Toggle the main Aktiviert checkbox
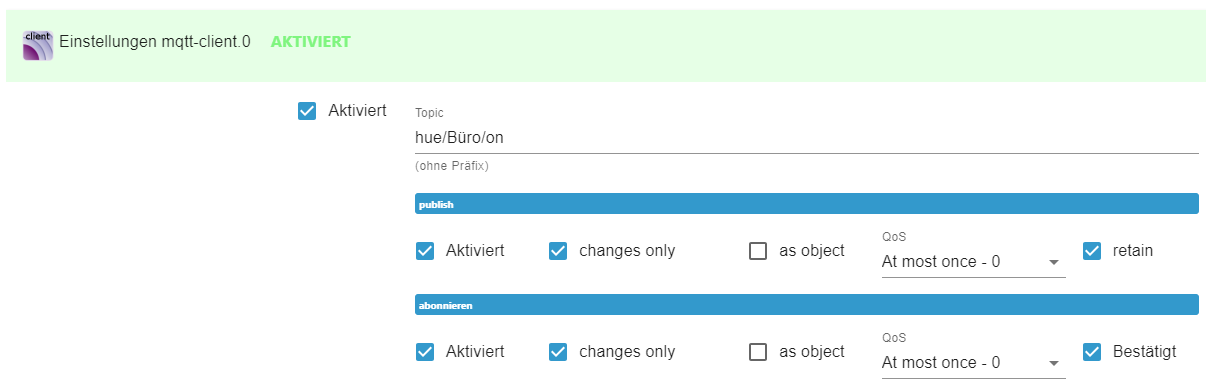This screenshot has width=1206, height=385. tap(307, 111)
